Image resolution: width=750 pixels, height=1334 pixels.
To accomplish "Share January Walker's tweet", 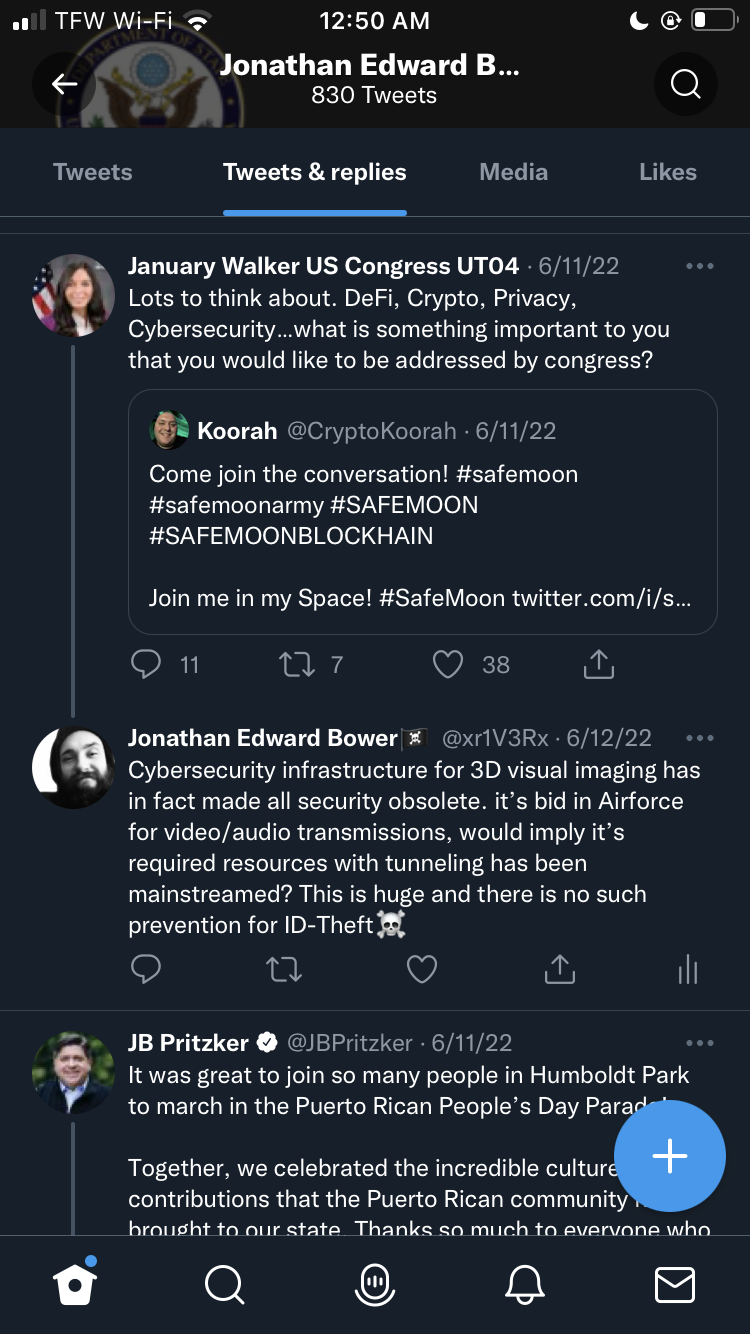I will click(598, 665).
